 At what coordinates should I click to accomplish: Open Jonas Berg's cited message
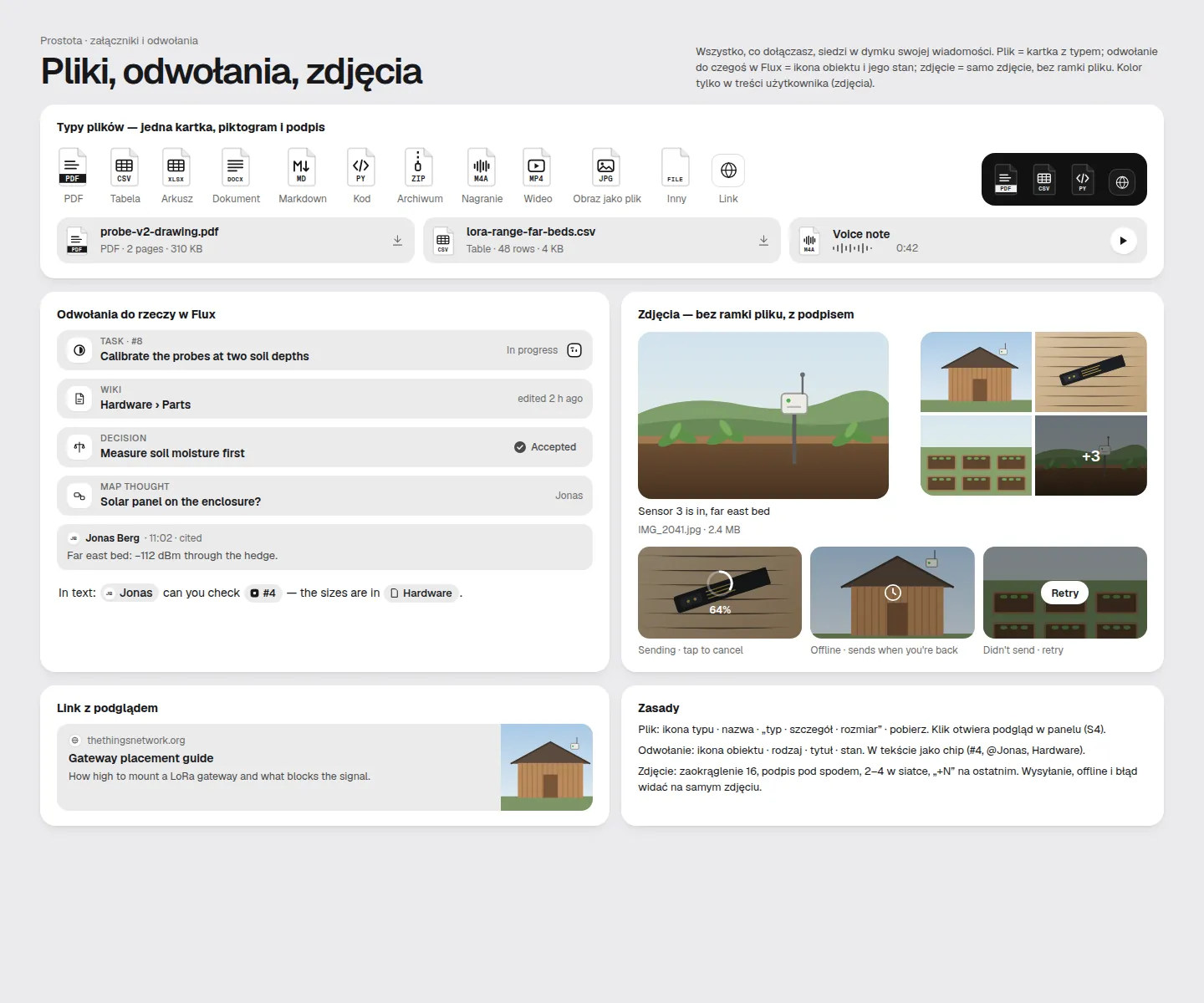[324, 547]
